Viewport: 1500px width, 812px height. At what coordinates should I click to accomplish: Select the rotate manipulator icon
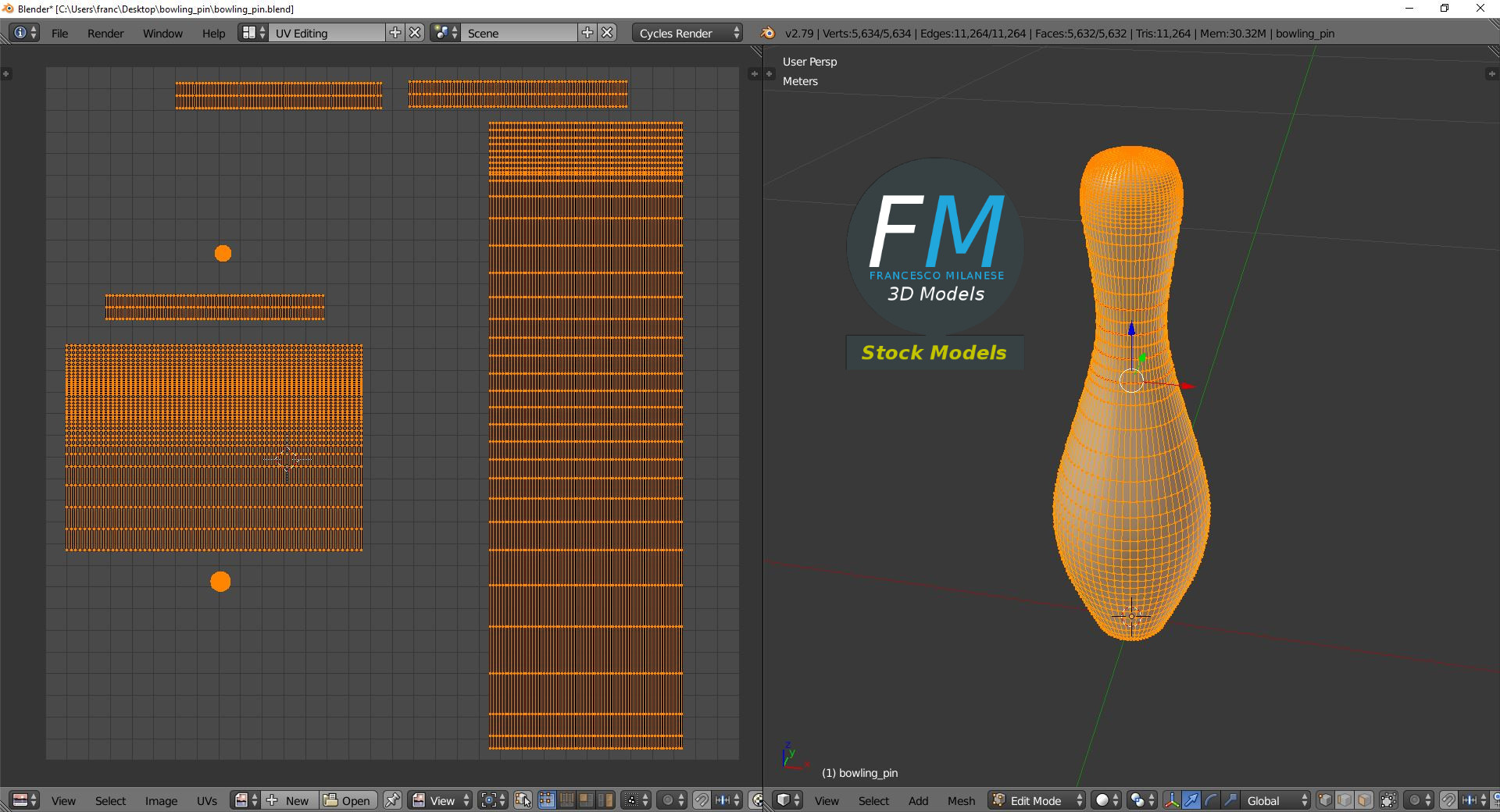coord(1210,800)
